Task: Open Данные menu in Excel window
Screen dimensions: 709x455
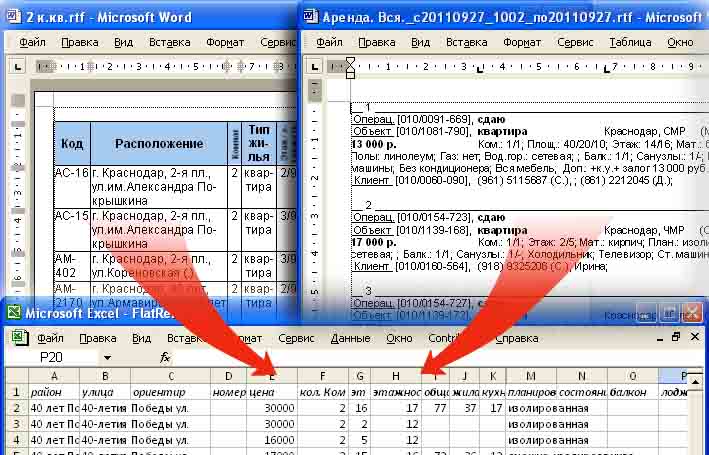Action: point(350,338)
